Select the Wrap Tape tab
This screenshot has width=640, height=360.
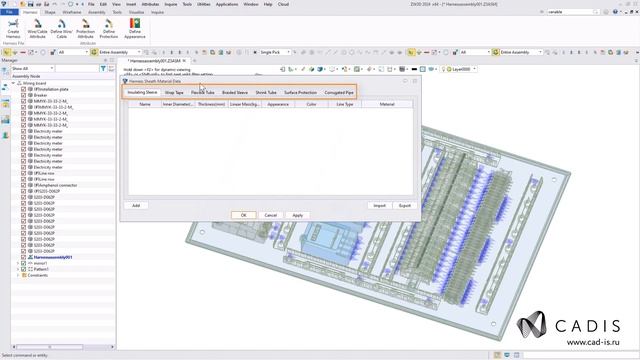click(x=174, y=93)
